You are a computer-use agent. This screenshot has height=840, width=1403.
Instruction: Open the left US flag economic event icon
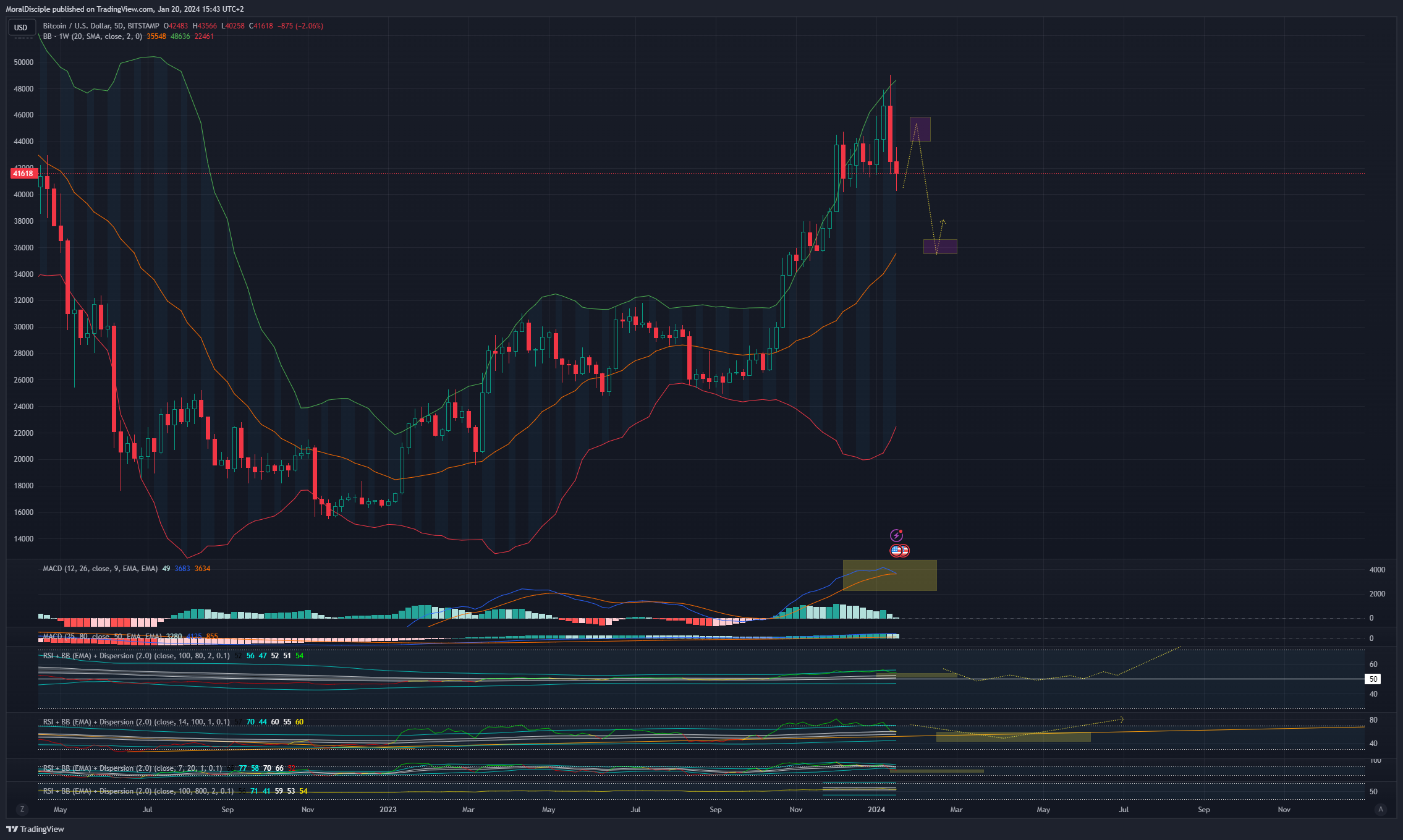896,550
